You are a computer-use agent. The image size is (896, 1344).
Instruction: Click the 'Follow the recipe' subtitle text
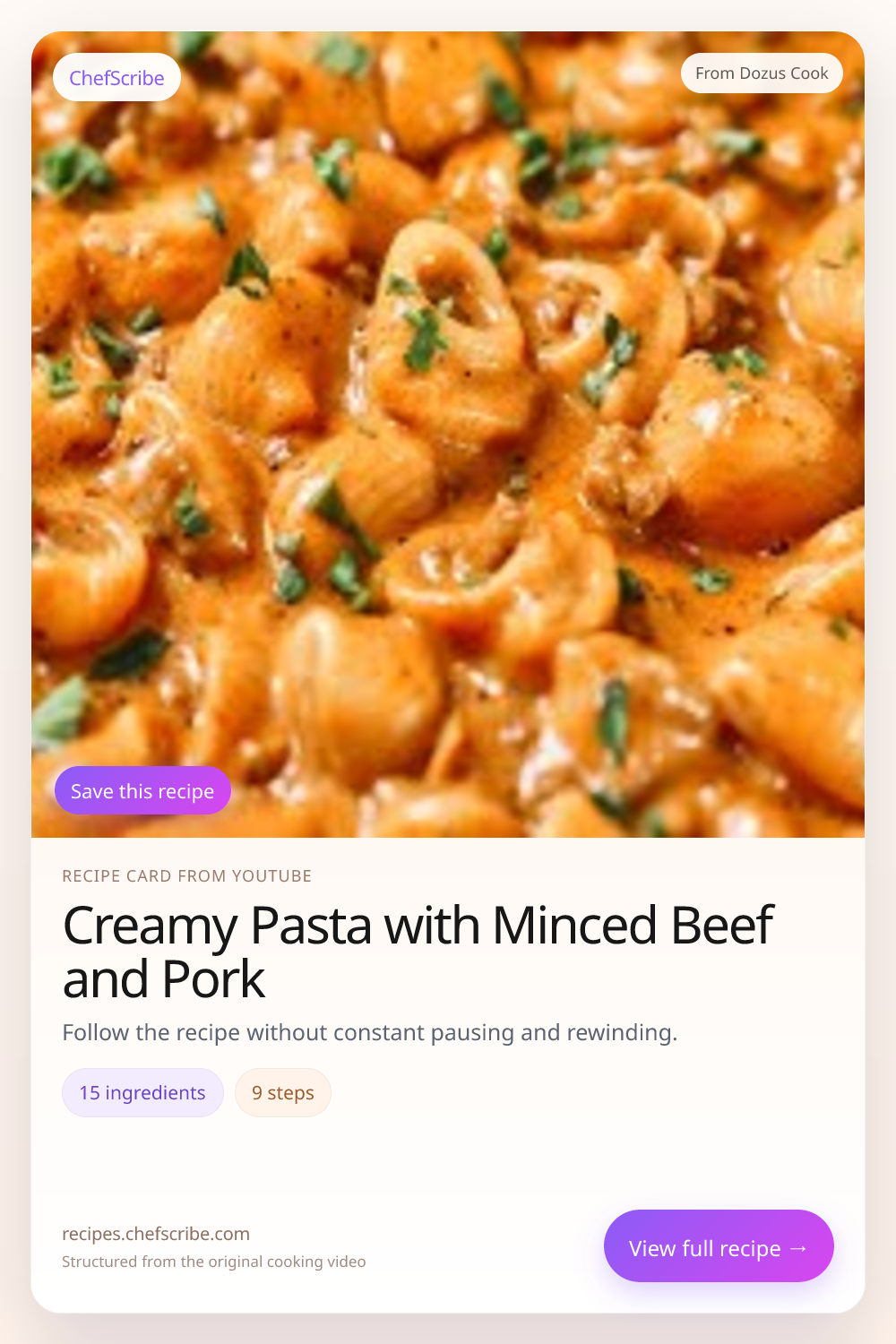(x=369, y=1032)
